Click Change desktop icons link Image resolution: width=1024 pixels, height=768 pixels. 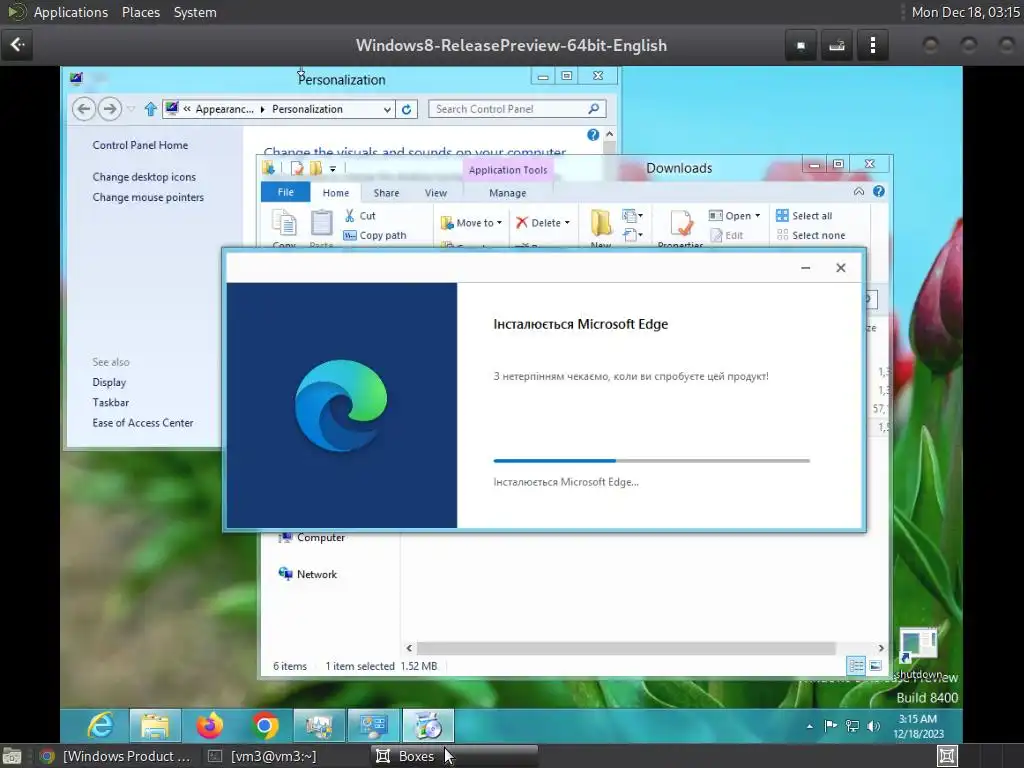pos(144,177)
